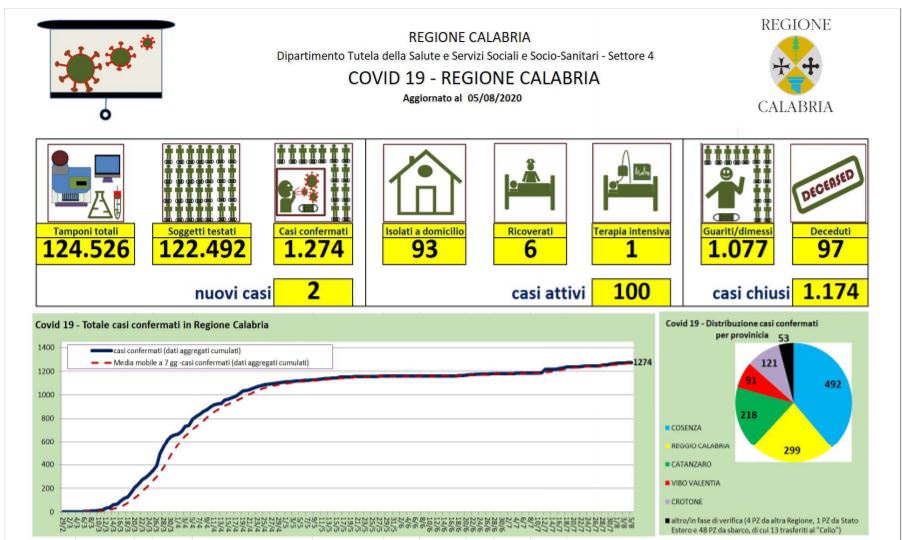Click the nuovi casi value box showing 2
This screenshot has width=902, height=540.
(313, 292)
